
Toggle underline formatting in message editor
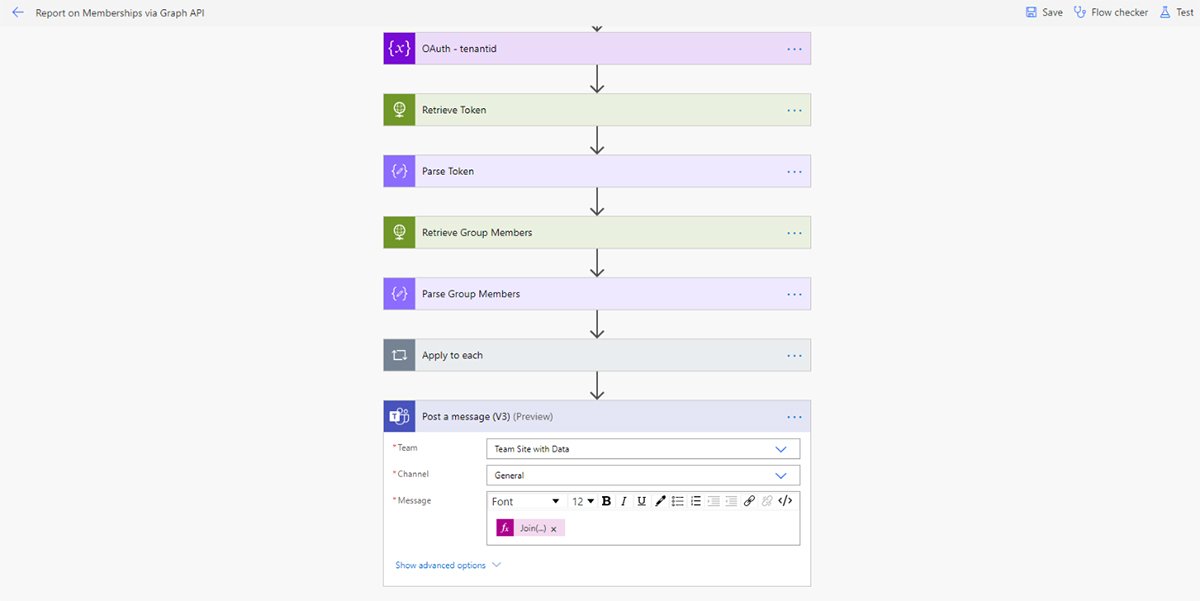pyautogui.click(x=641, y=501)
